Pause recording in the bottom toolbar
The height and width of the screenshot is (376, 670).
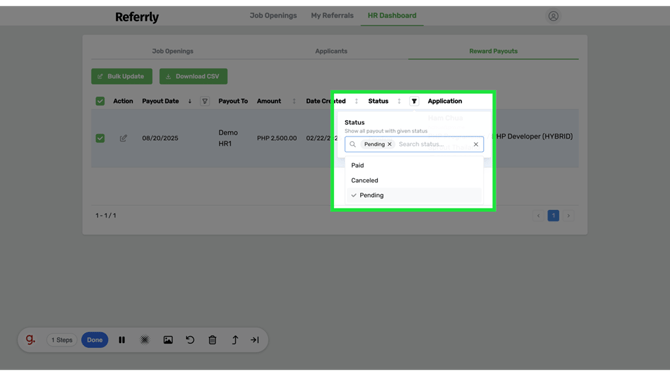[x=122, y=340]
